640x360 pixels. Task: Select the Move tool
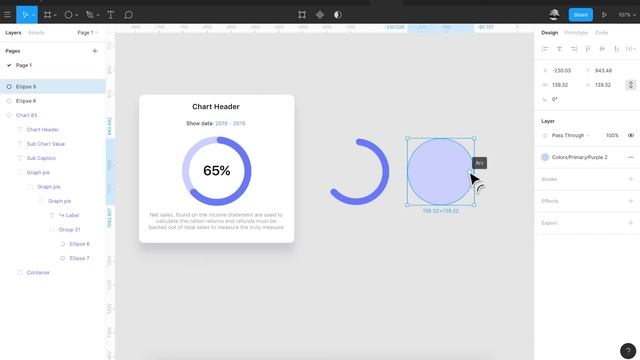tap(24, 15)
